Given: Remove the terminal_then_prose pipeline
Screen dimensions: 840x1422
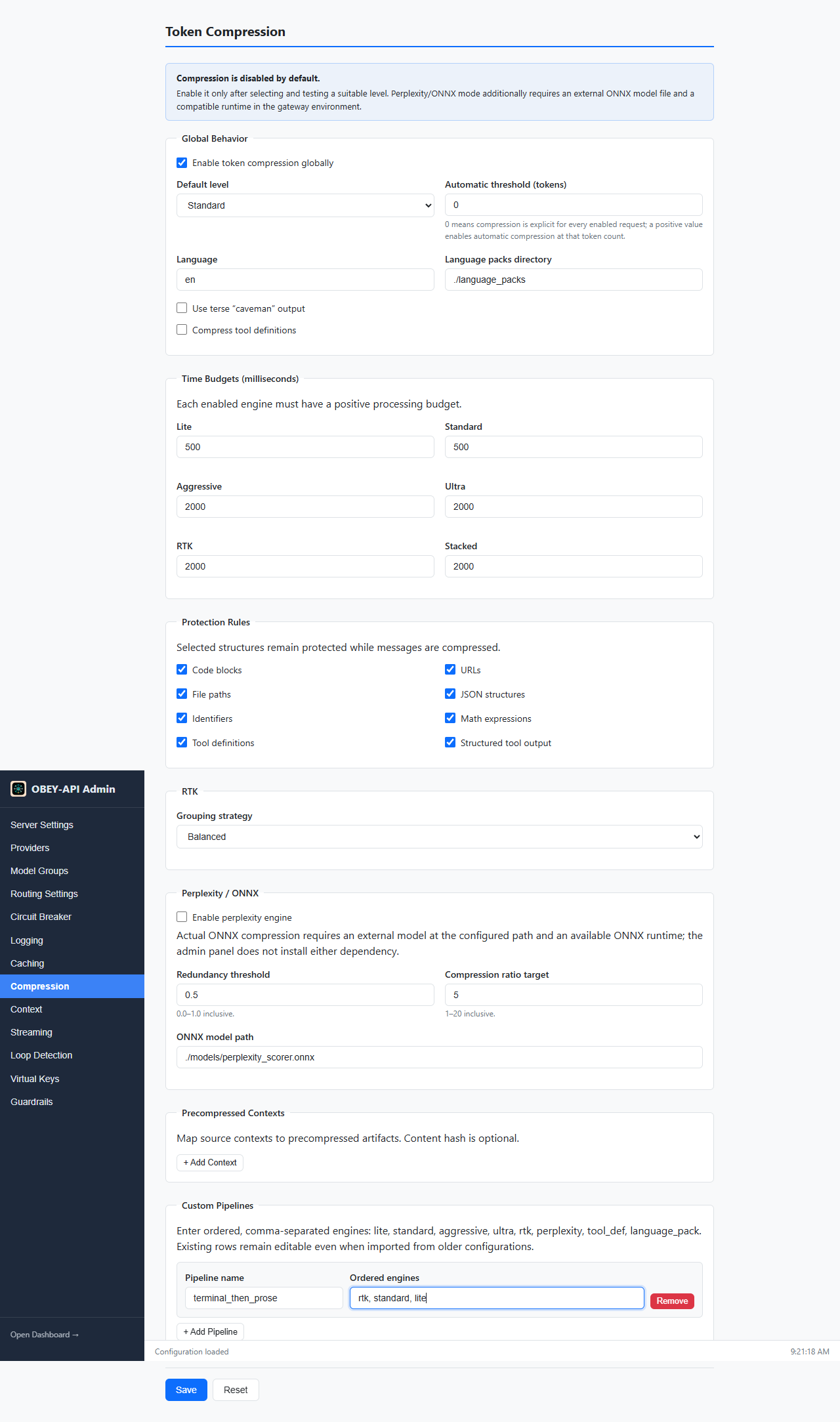Looking at the screenshot, I should (x=672, y=1301).
